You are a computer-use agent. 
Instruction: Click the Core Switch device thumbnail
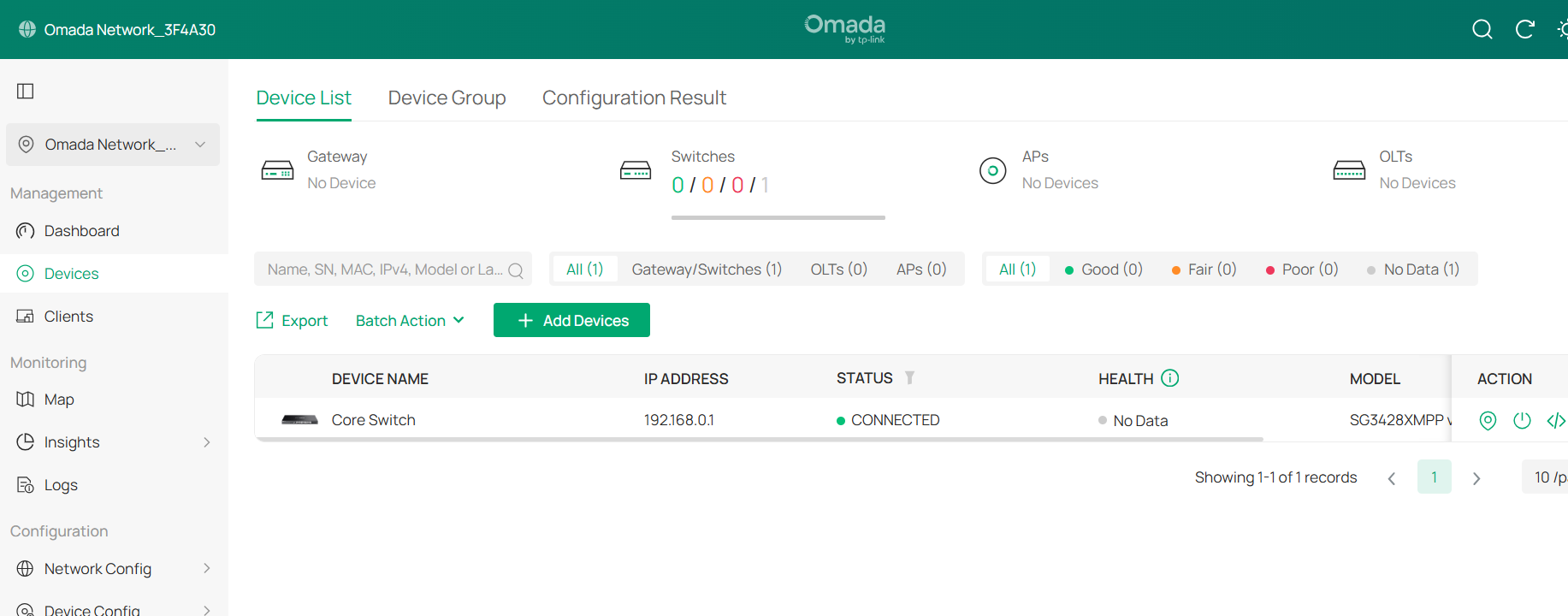pos(300,420)
